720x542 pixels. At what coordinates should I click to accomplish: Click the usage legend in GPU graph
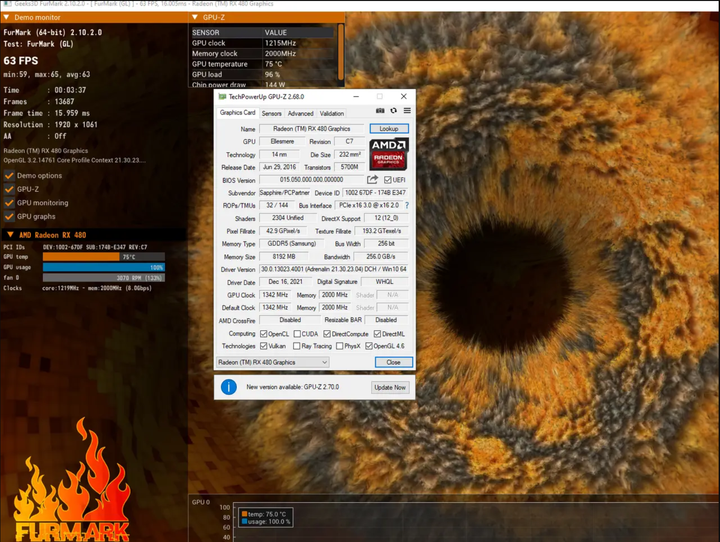pos(266,521)
